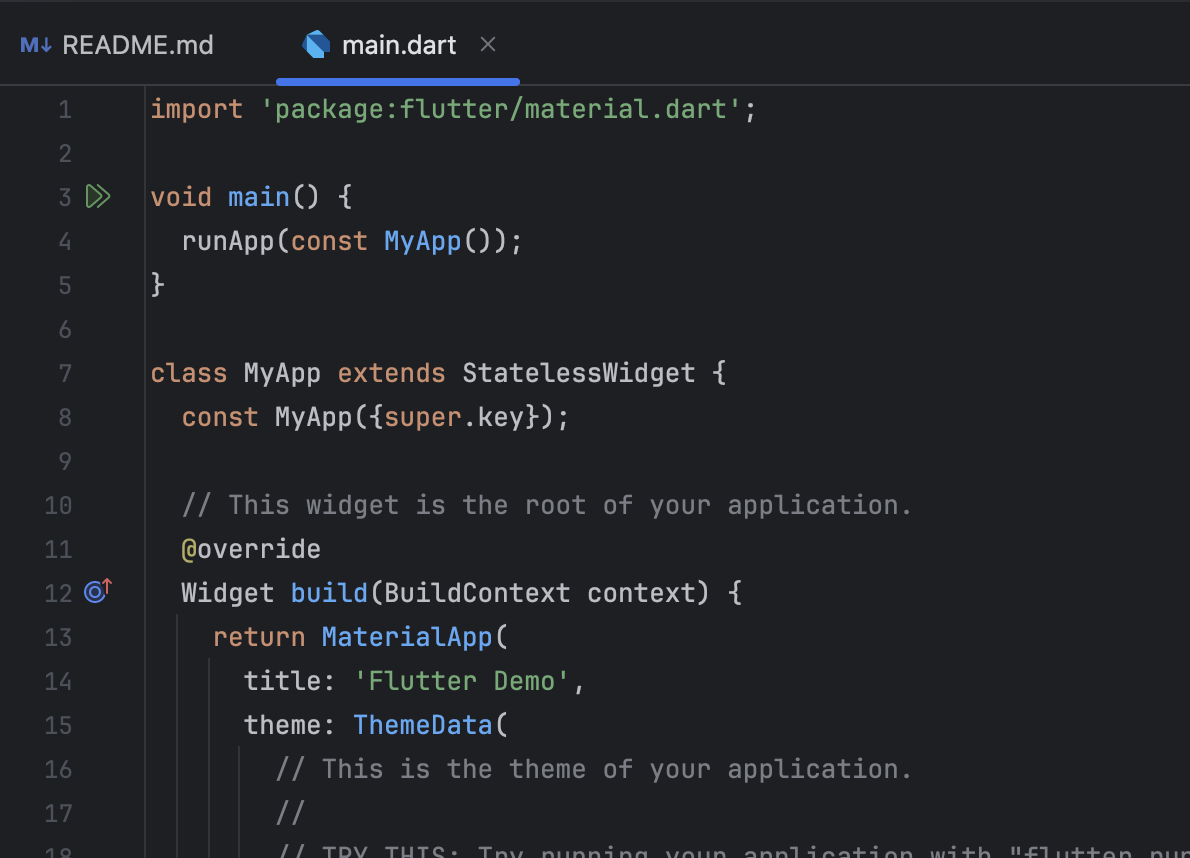Image resolution: width=1190 pixels, height=858 pixels.
Task: Click the 'package:flutter/material.dart' string
Action: 501,109
